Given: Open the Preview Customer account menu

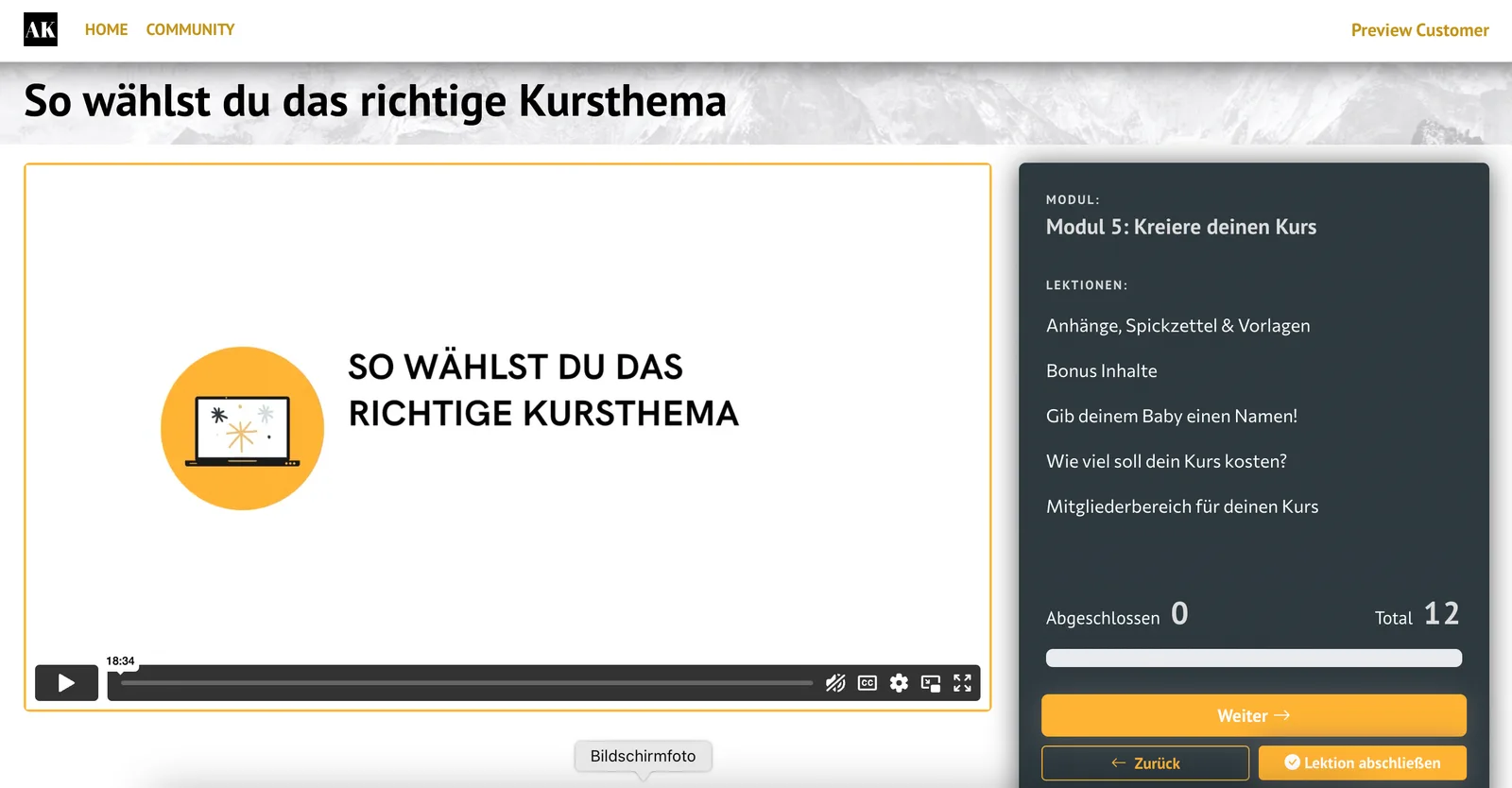Looking at the screenshot, I should point(1419,30).
